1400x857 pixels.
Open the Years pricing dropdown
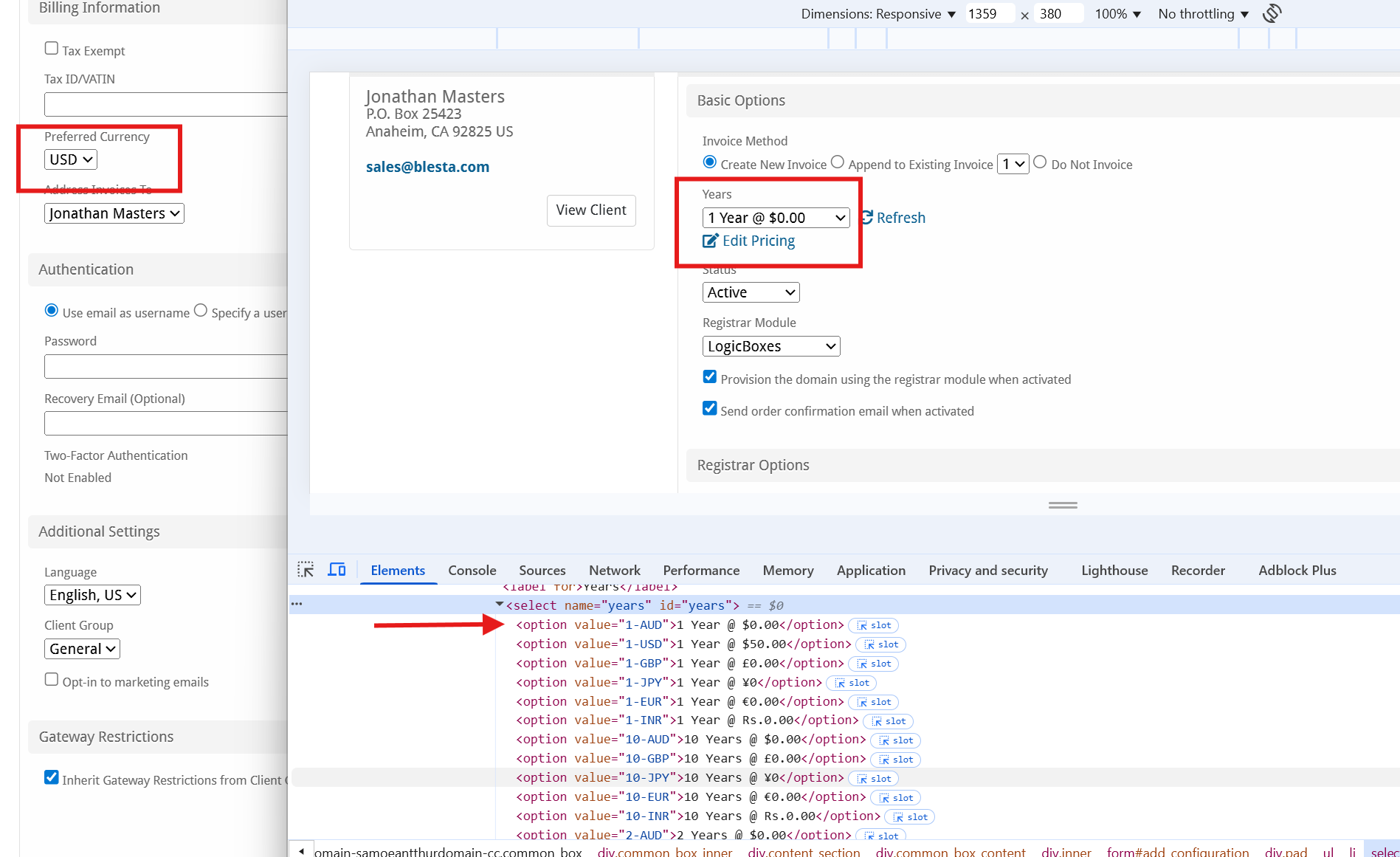776,218
